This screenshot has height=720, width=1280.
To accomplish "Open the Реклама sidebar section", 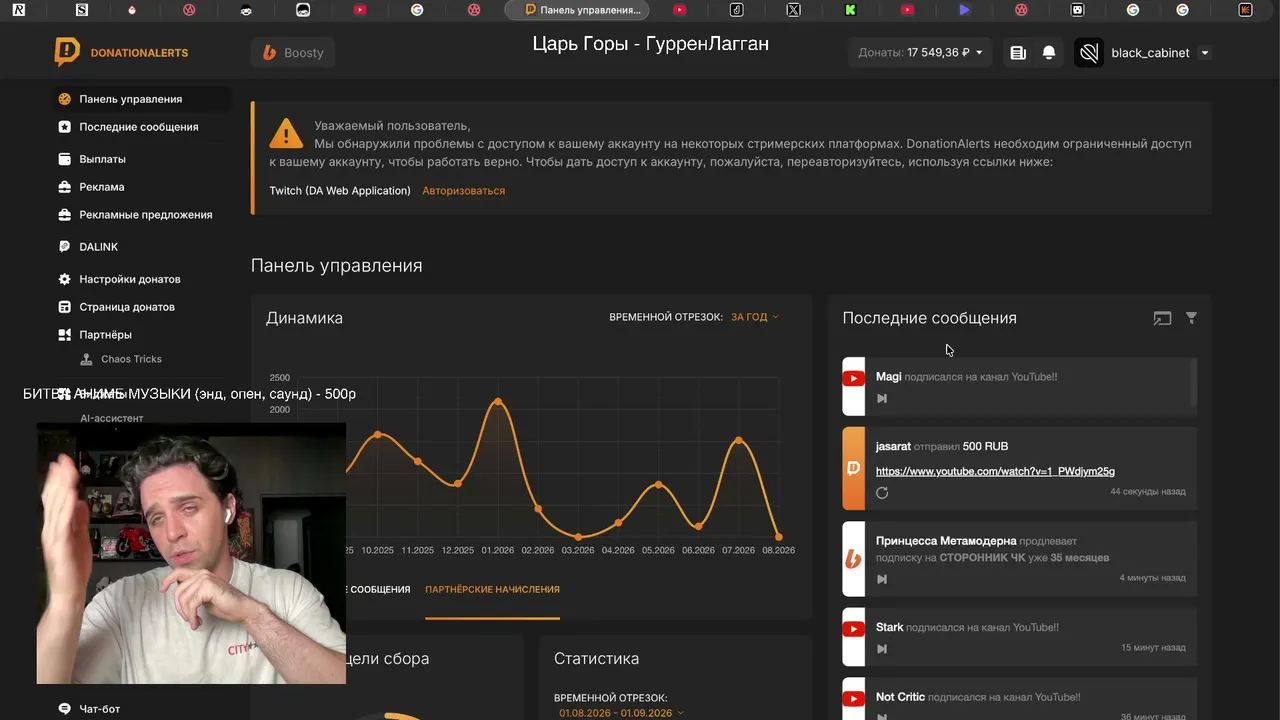I will (x=102, y=187).
